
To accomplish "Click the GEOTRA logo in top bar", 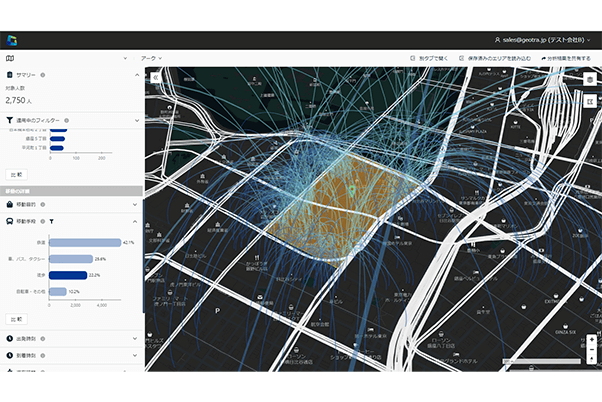I will (x=13, y=39).
